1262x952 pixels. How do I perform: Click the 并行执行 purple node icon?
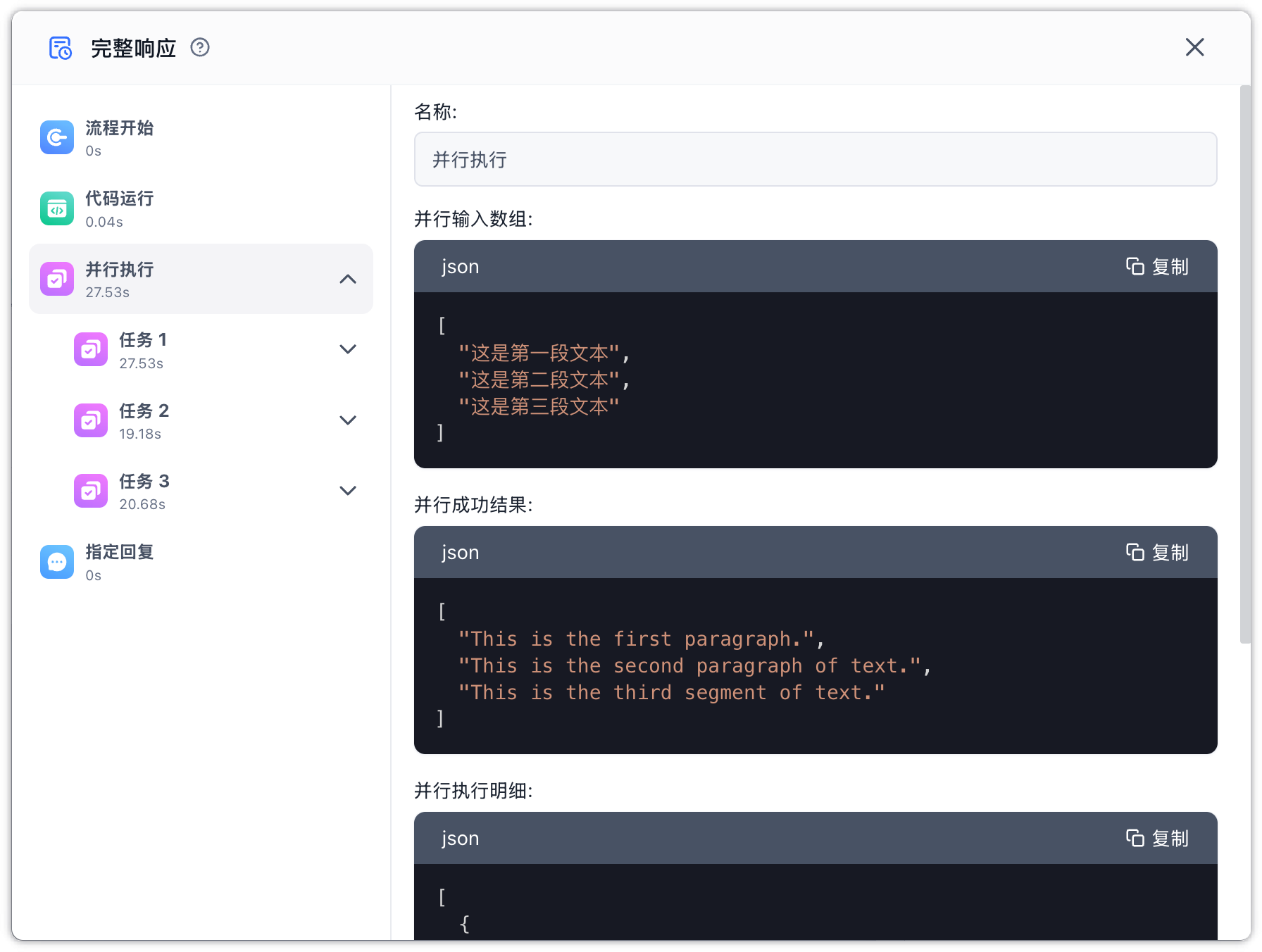[57, 279]
